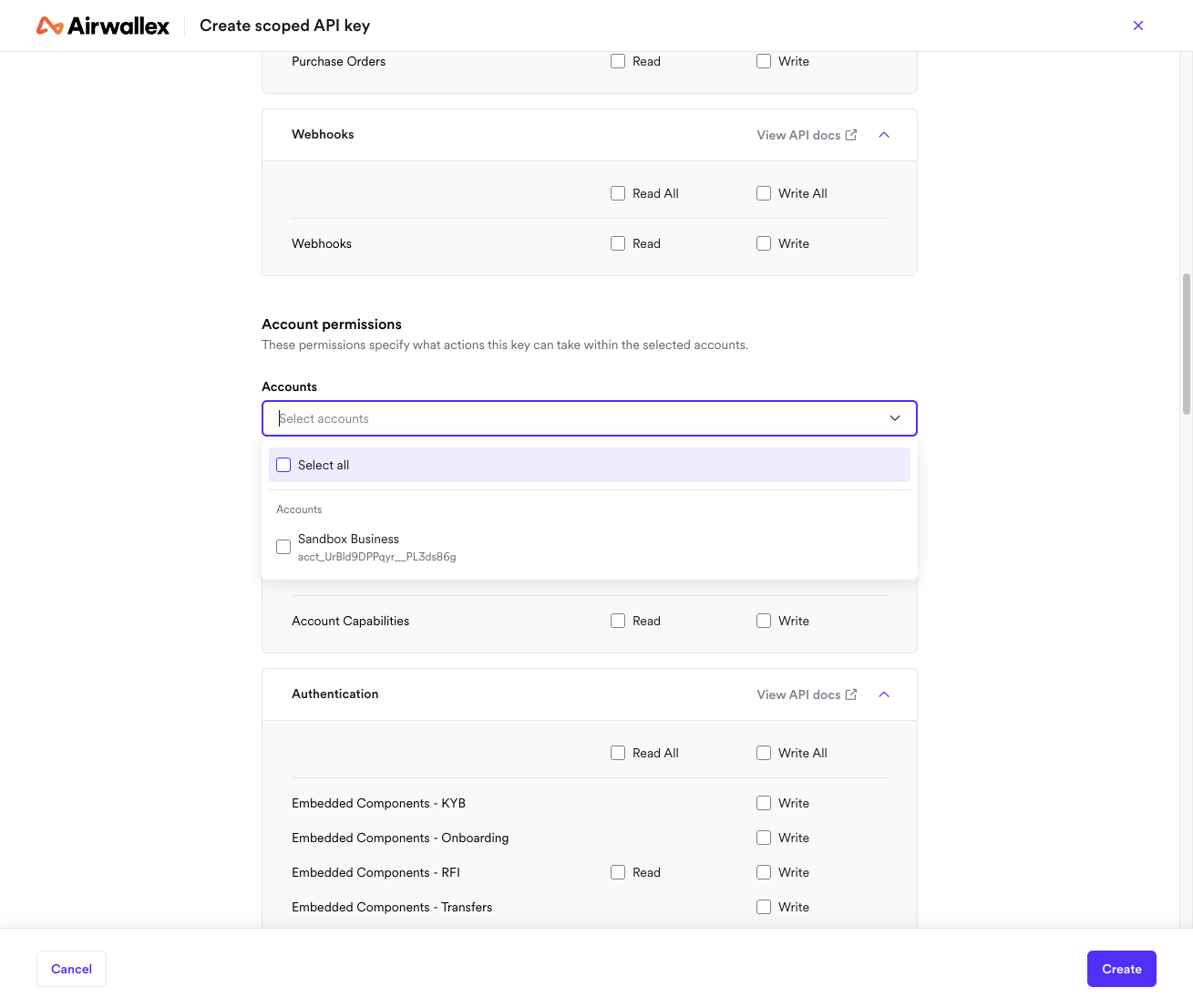1193x1008 pixels.
Task: Close the Create scoped API key dialog
Action: [x=1138, y=26]
